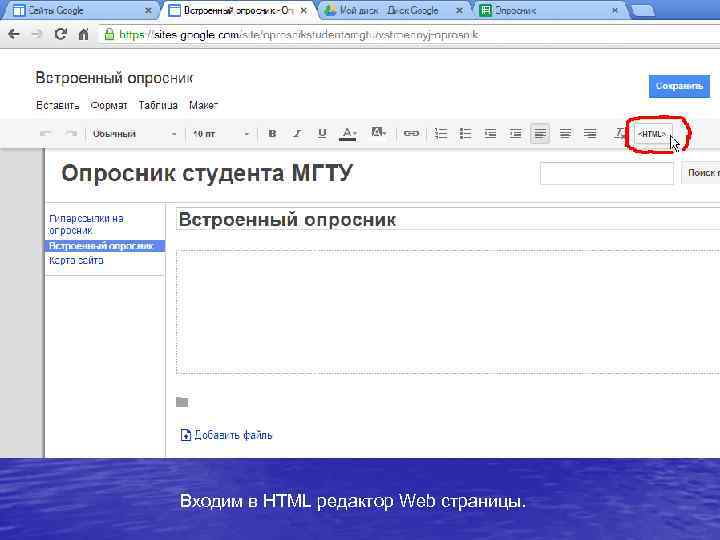The height and width of the screenshot is (540, 720).
Task: Open the 10 пт font size dropdown
Action: 221,134
